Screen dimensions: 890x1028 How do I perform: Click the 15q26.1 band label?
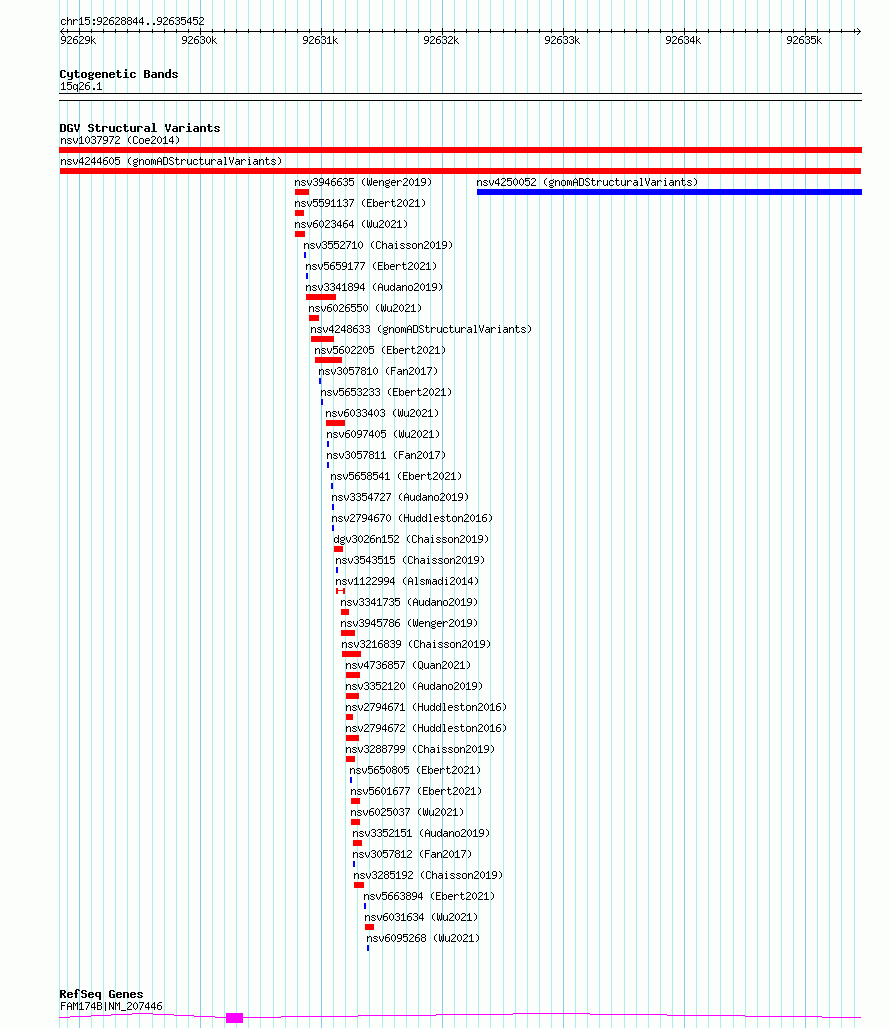click(81, 87)
